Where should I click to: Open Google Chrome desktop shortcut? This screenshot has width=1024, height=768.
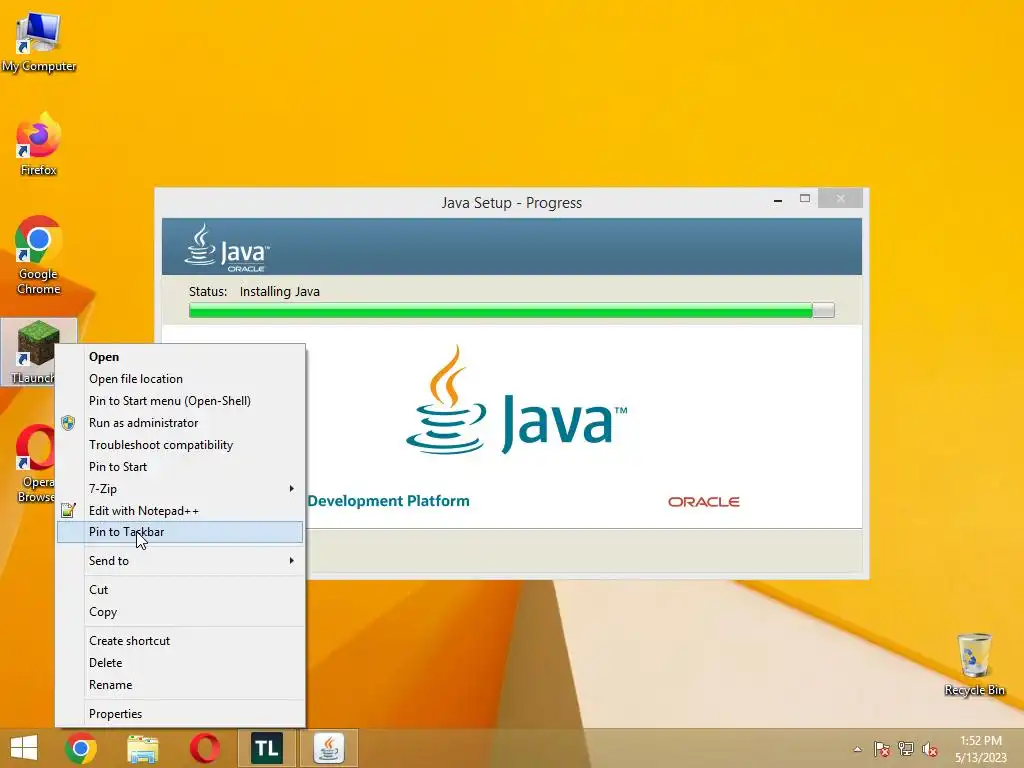(x=39, y=255)
